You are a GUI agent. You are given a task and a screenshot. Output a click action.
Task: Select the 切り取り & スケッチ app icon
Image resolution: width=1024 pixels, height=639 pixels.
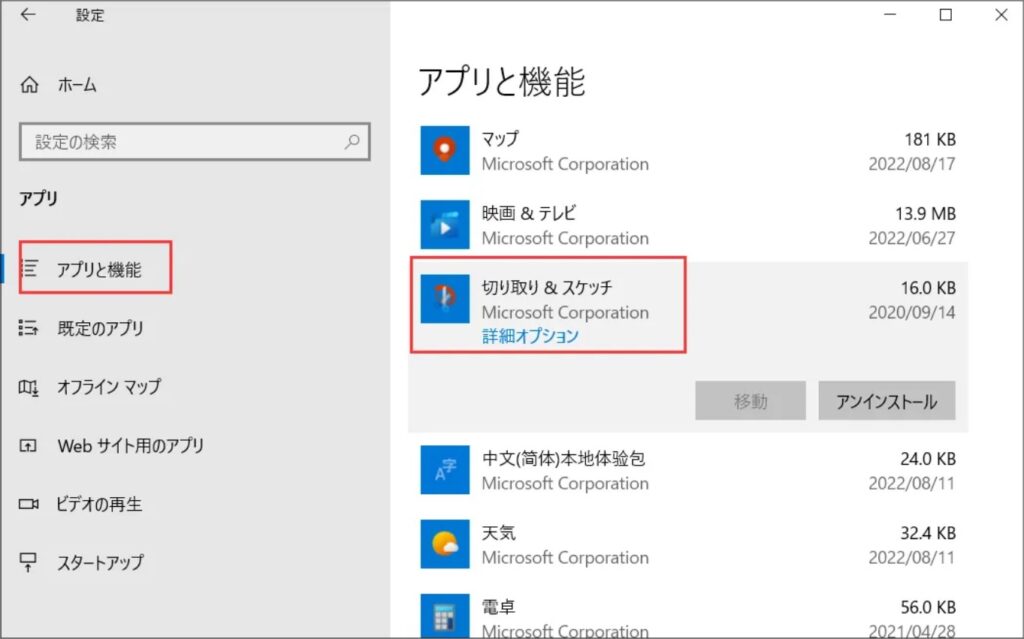445,299
